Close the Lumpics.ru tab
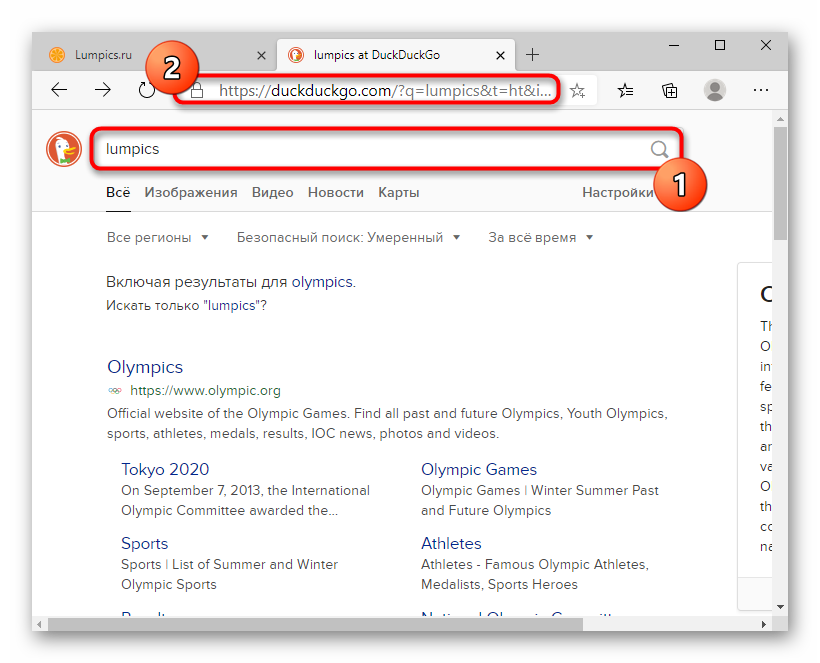 [x=262, y=55]
